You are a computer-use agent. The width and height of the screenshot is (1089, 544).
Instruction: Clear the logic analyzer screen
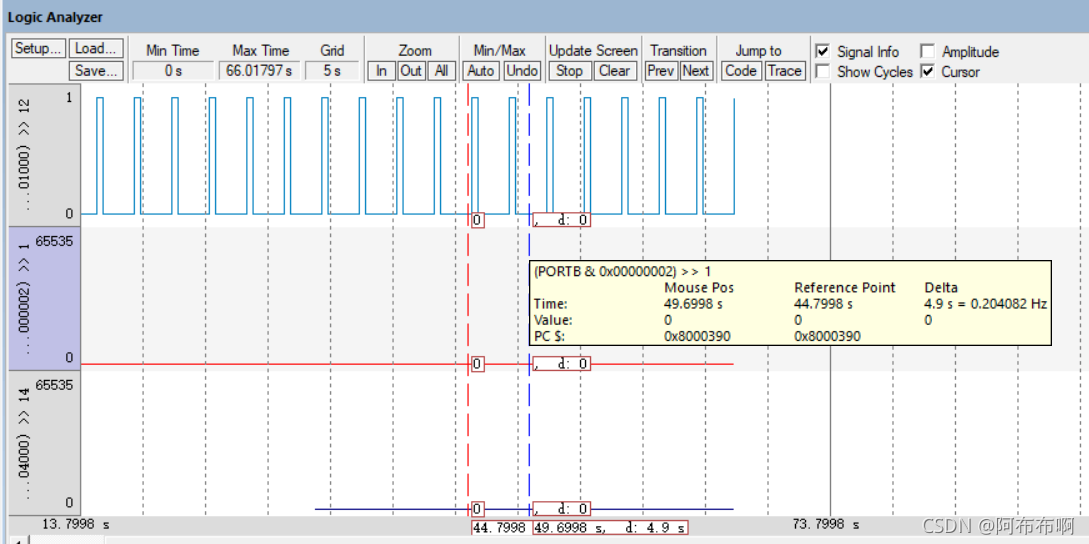click(x=614, y=71)
